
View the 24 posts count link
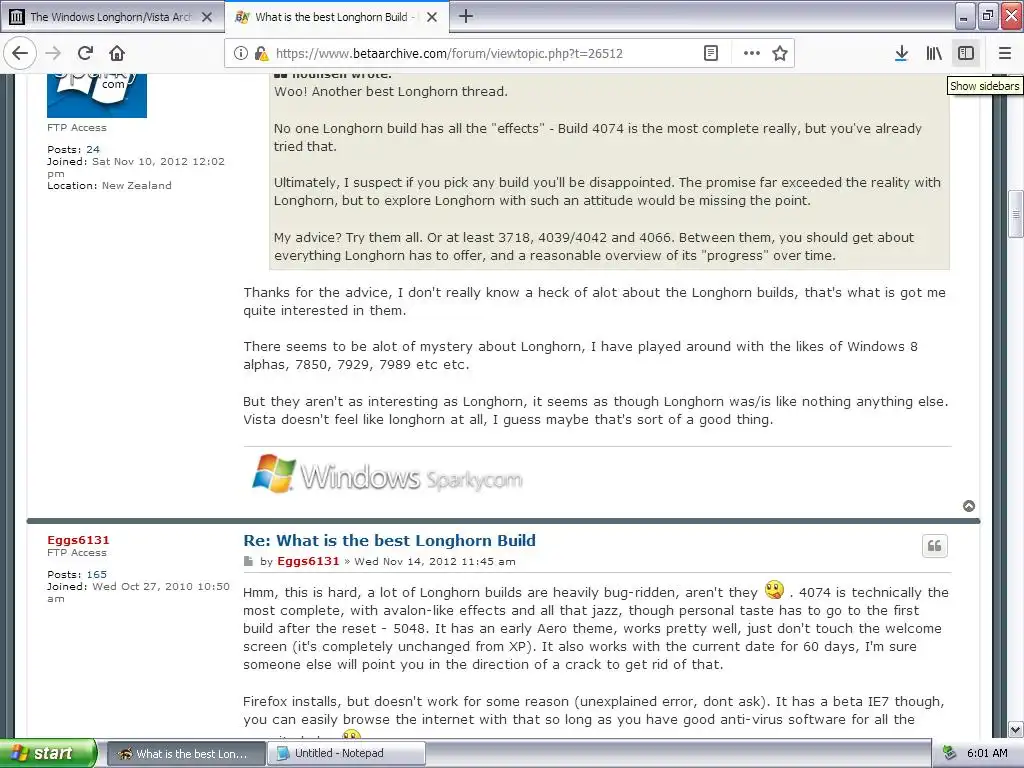(93, 150)
